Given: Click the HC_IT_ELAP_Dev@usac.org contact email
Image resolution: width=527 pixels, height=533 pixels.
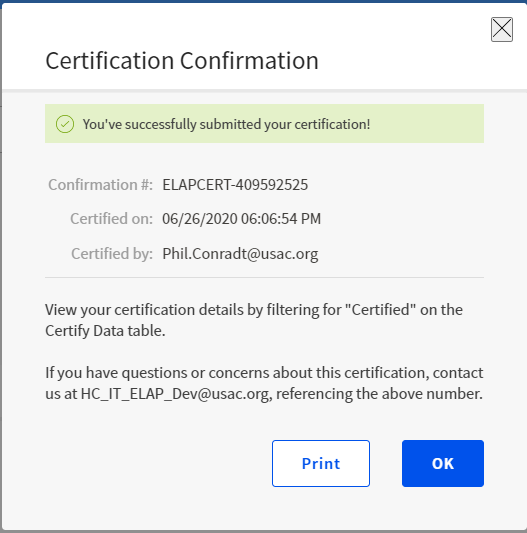Looking at the screenshot, I should click(175, 394).
